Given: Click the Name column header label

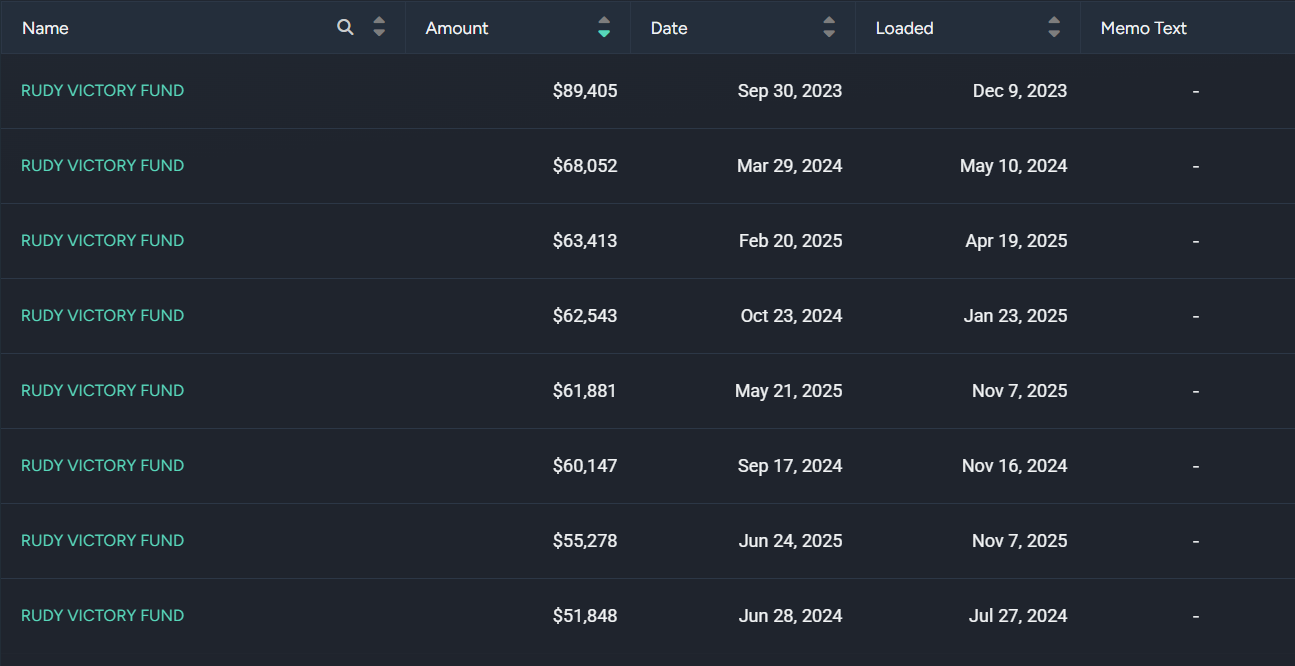Looking at the screenshot, I should (45, 28).
